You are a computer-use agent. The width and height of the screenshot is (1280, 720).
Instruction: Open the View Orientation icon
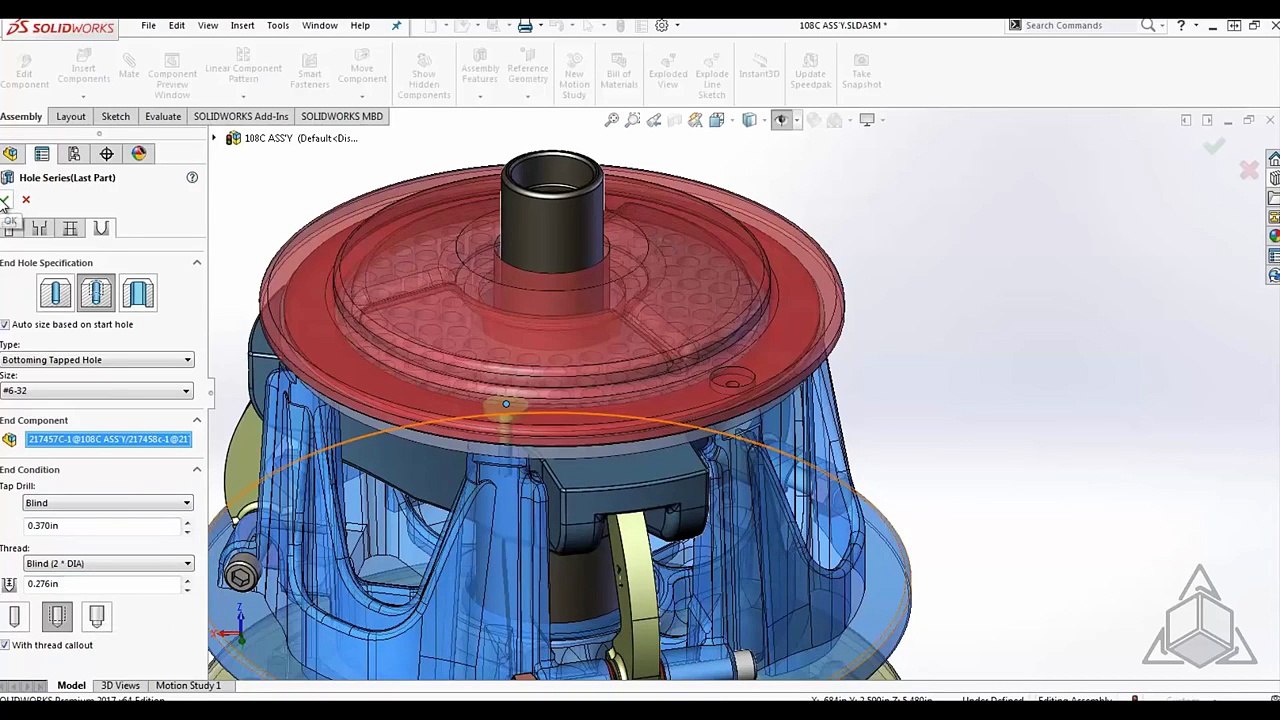pos(717,120)
